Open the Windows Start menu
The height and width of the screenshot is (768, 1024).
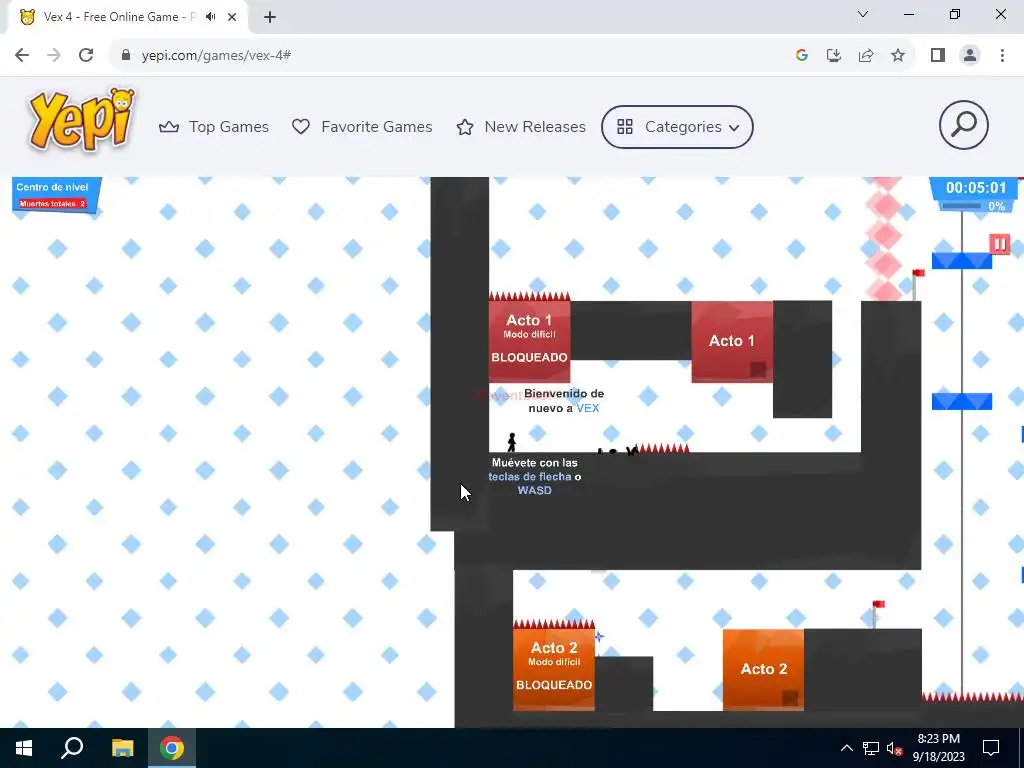(24, 748)
